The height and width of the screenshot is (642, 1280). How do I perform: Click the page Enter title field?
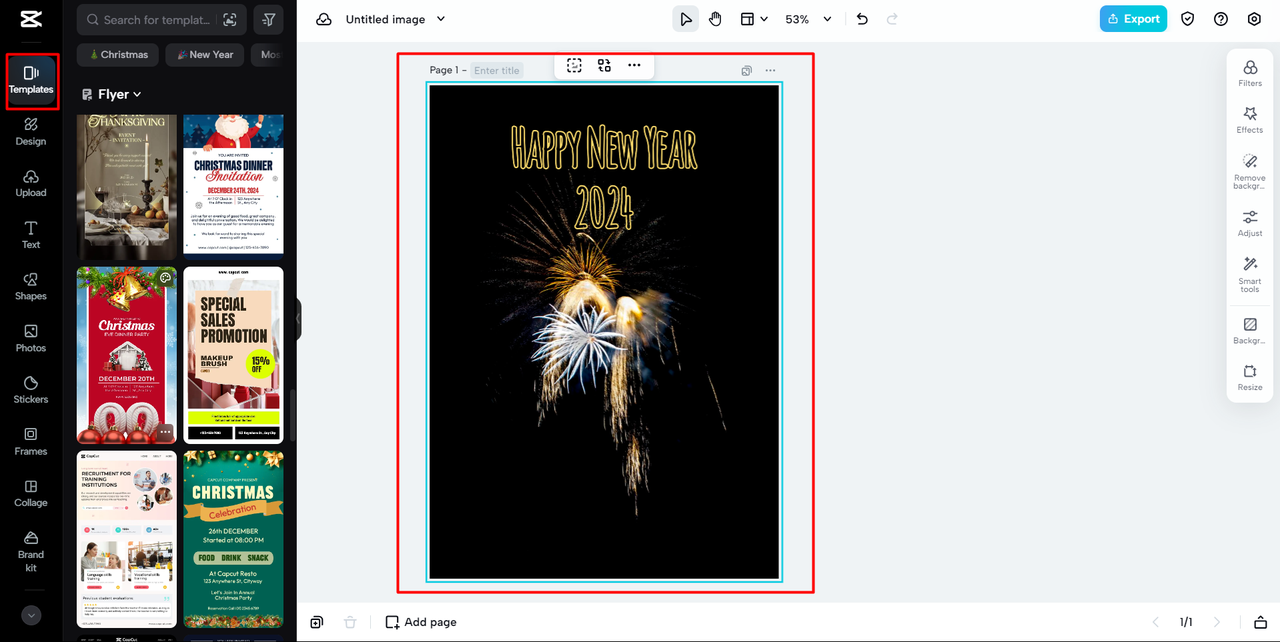pyautogui.click(x=497, y=71)
